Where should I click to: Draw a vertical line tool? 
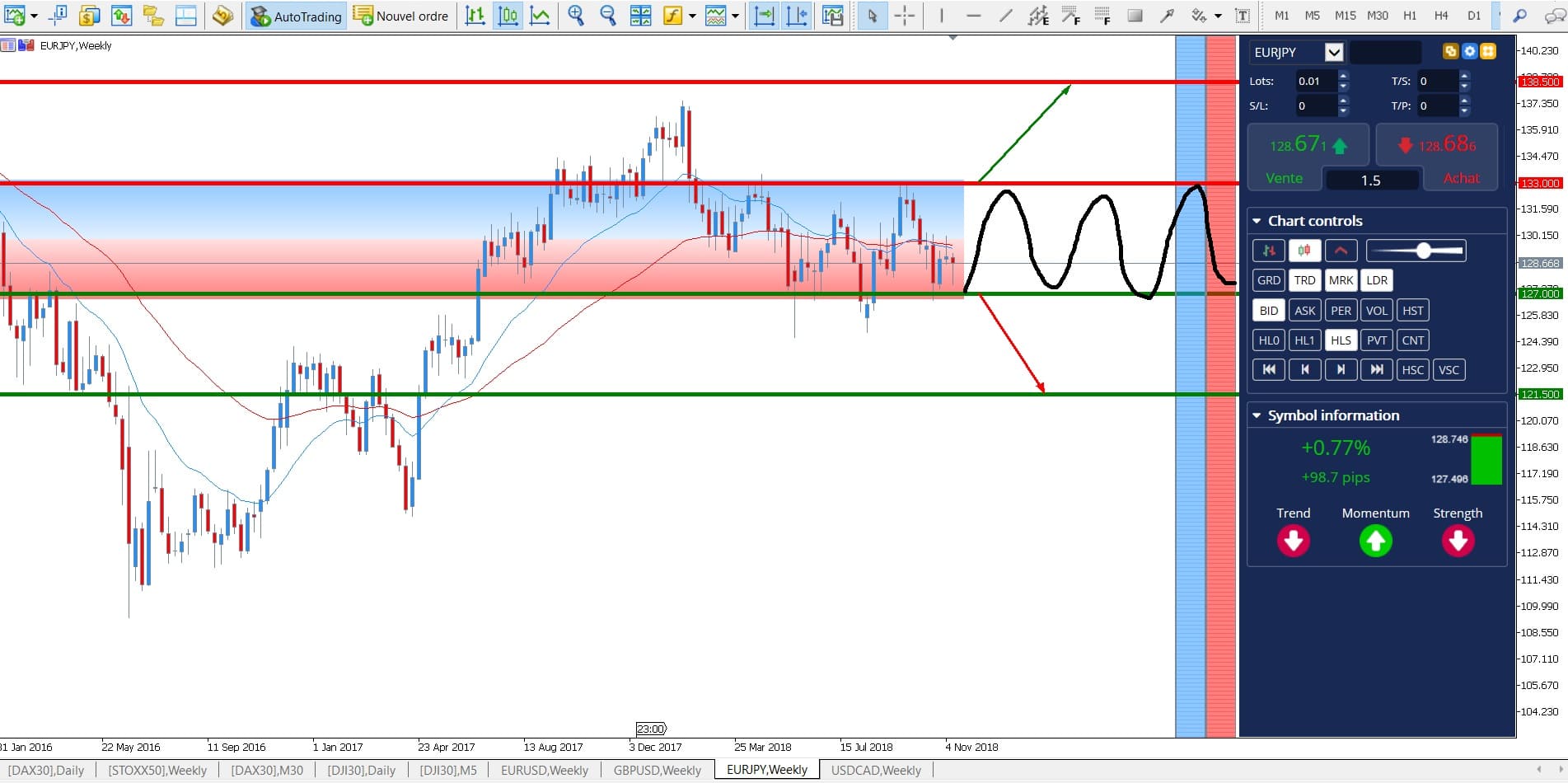[941, 16]
